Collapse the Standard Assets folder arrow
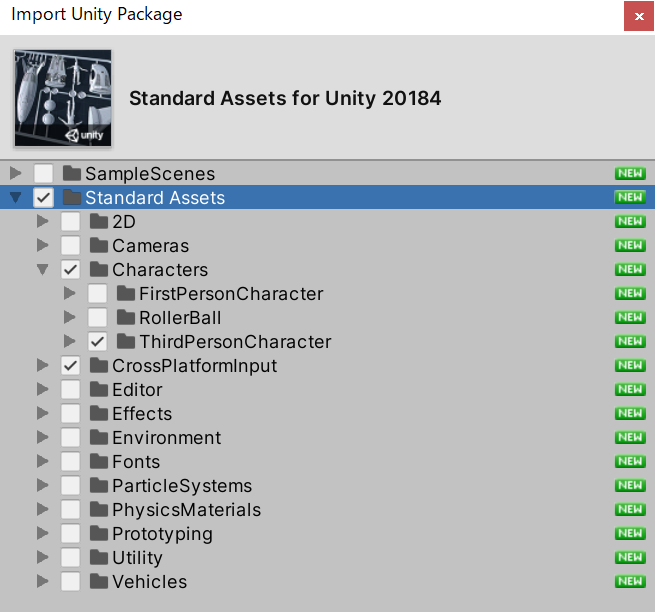 16,197
